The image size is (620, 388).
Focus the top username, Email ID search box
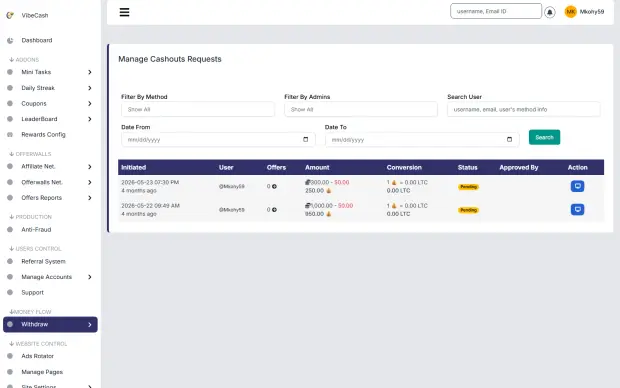[x=496, y=11]
